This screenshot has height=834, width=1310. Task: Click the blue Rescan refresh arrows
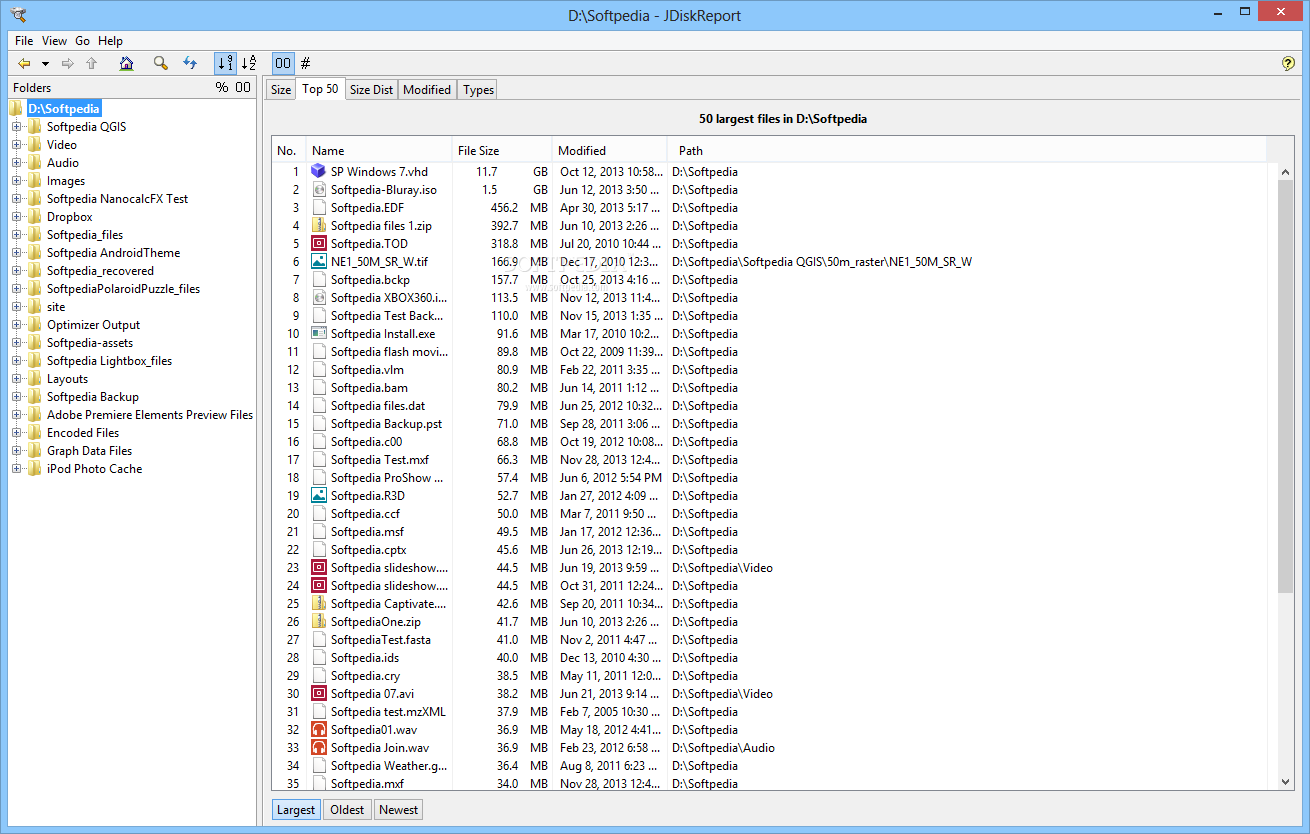pyautogui.click(x=190, y=63)
